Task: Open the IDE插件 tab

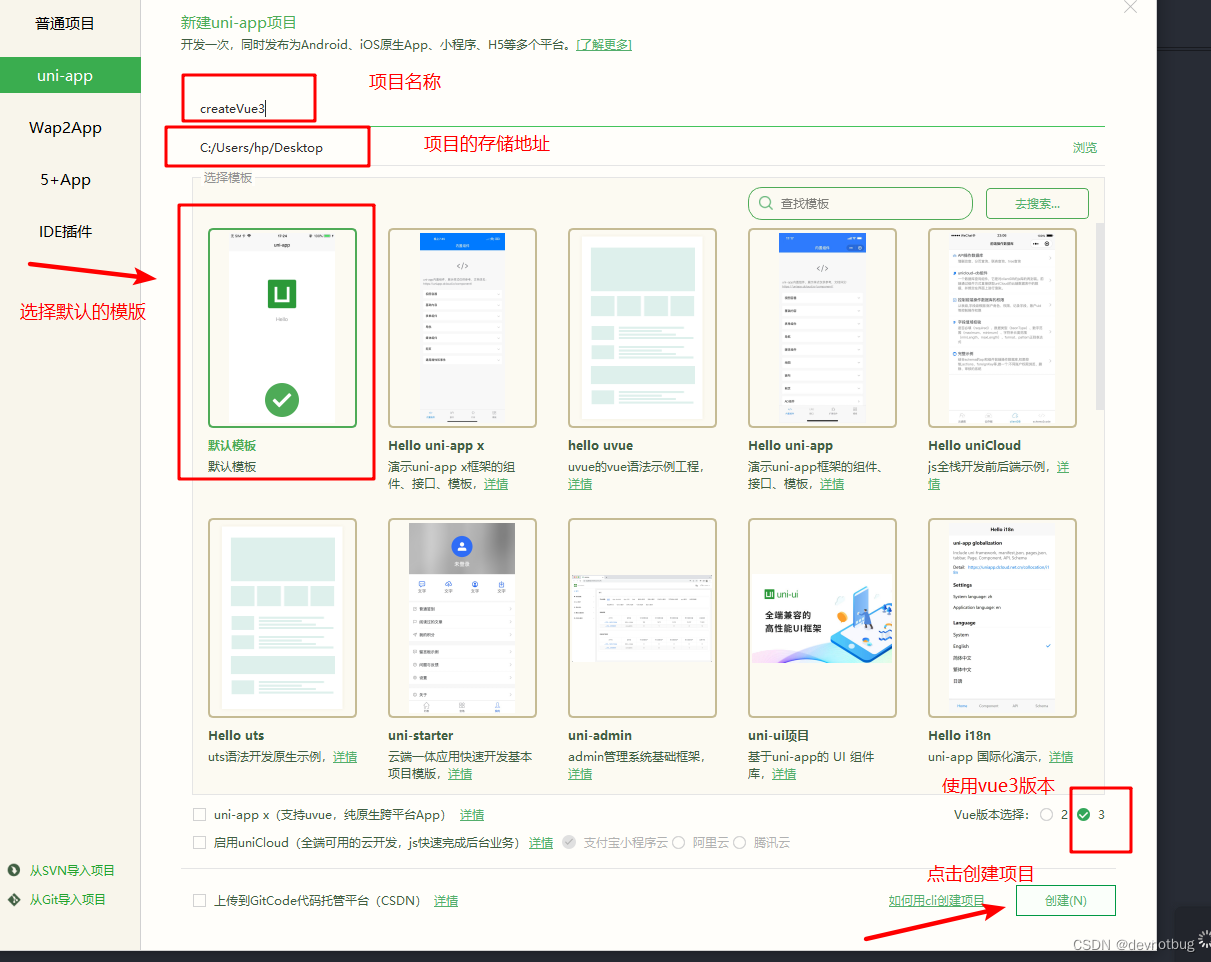Action: coord(65,232)
